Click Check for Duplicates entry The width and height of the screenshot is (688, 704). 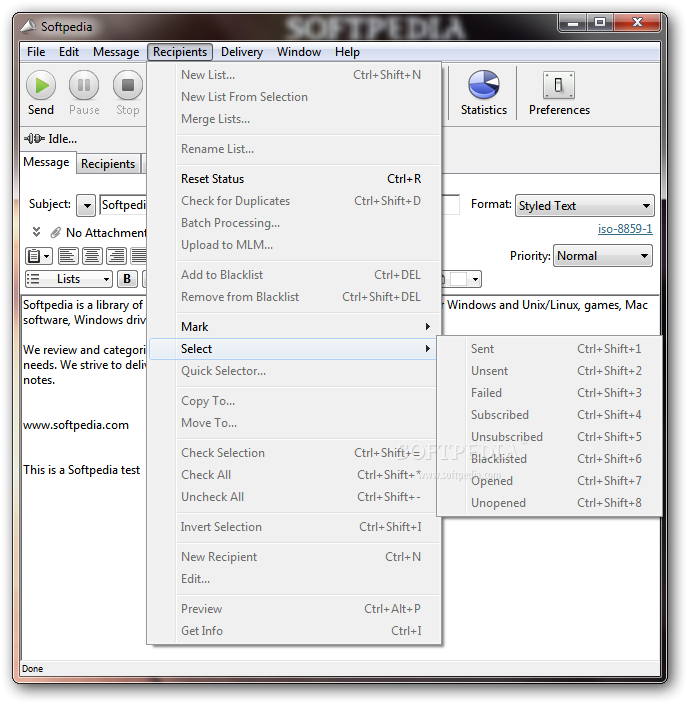[x=295, y=201]
